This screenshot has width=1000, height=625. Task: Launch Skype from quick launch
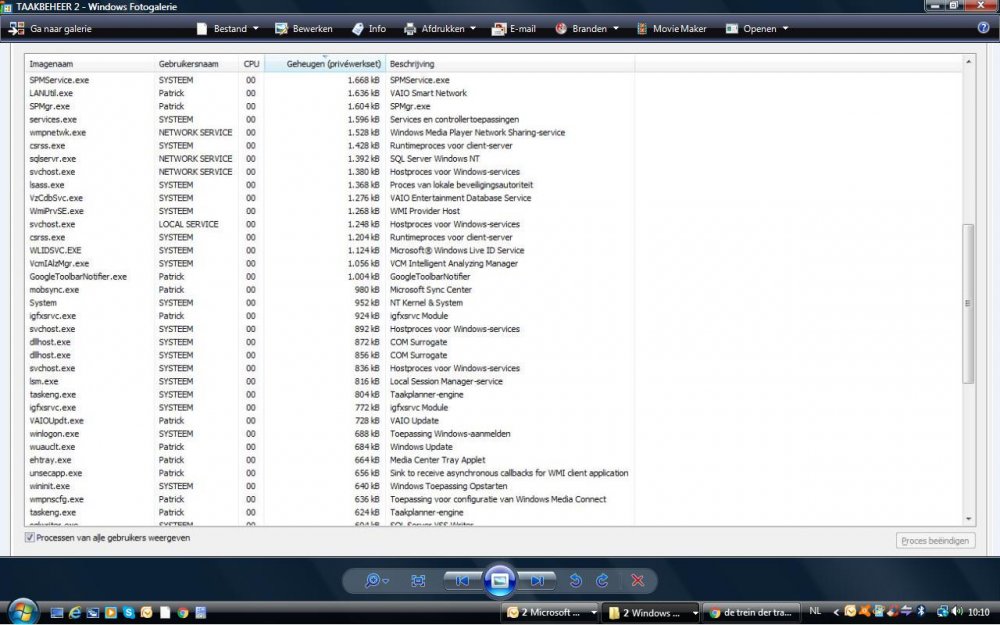(129, 612)
